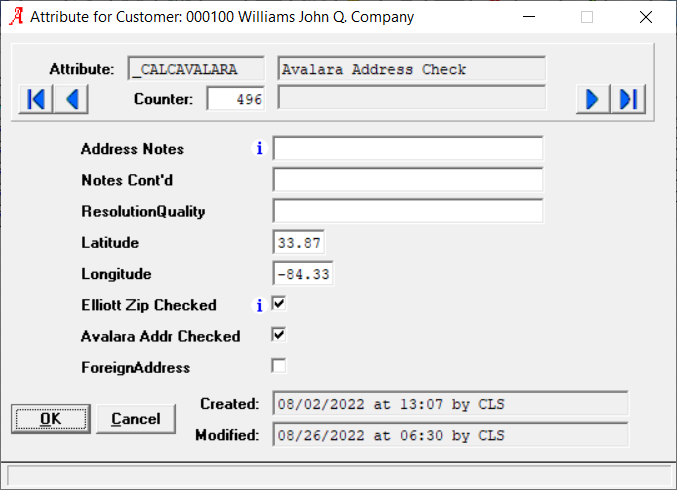Select the Counter field showing 496
This screenshot has height=490, width=677.
point(236,99)
